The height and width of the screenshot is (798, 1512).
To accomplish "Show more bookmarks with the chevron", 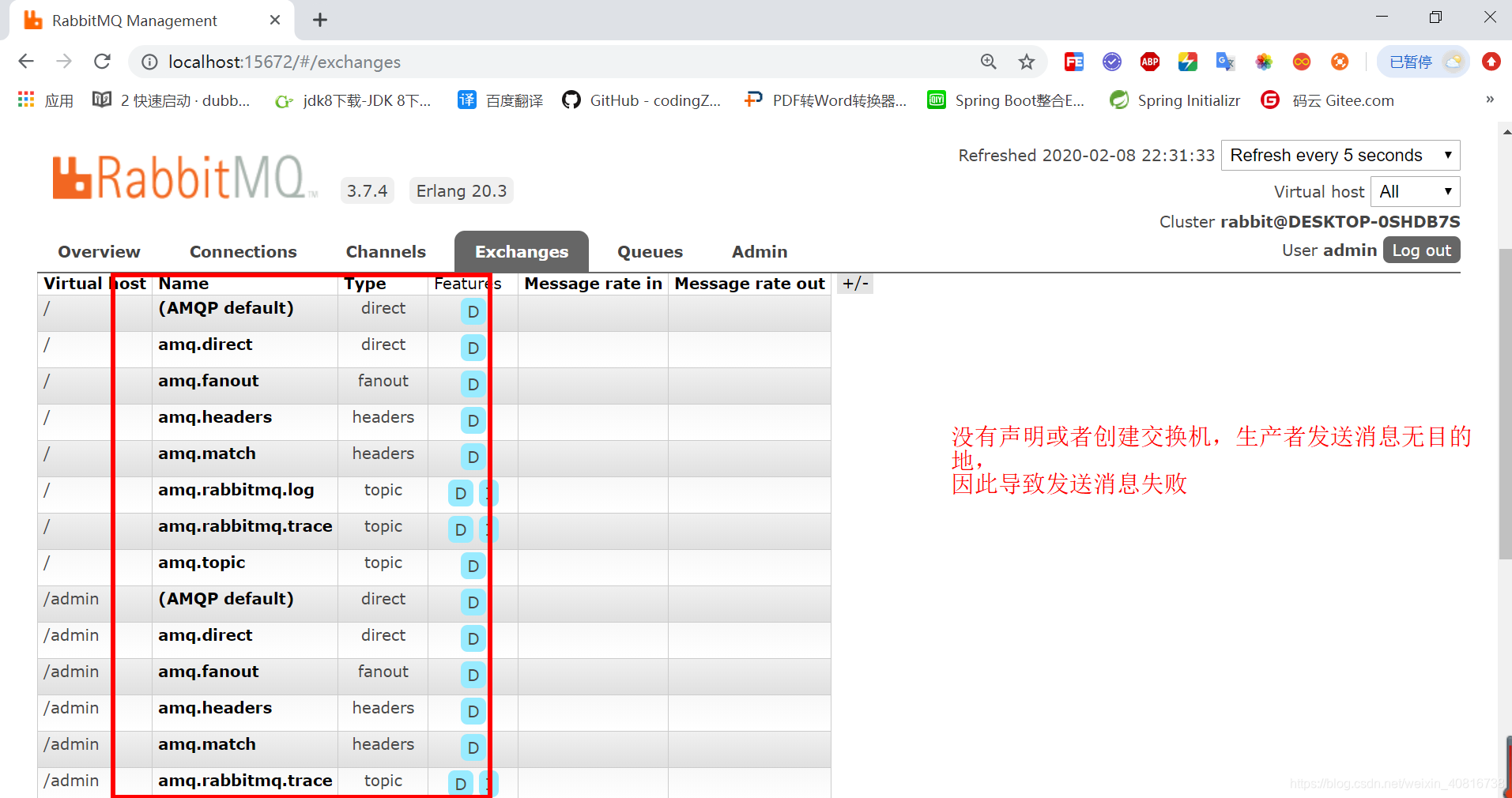I will [x=1490, y=100].
